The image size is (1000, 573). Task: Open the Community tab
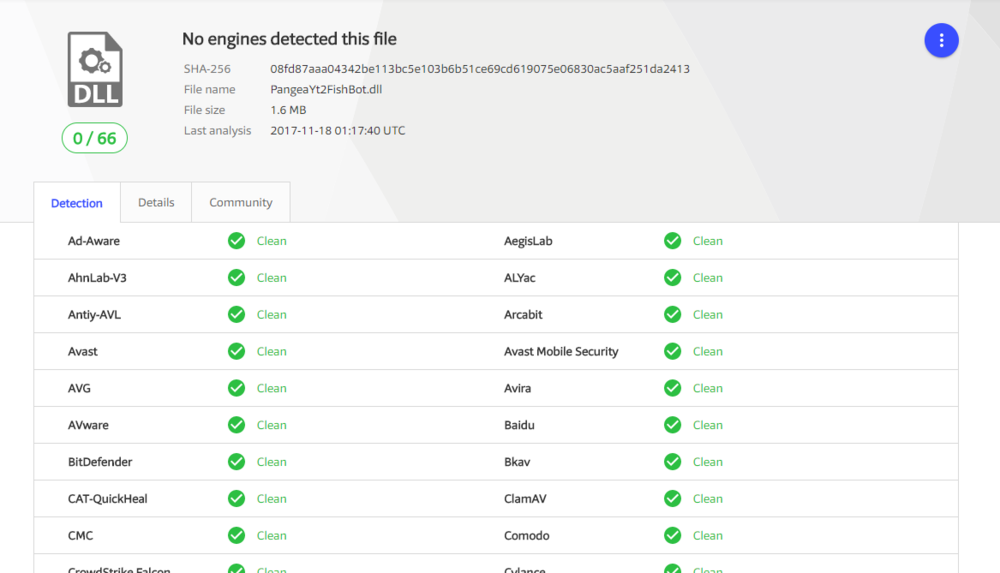click(240, 202)
